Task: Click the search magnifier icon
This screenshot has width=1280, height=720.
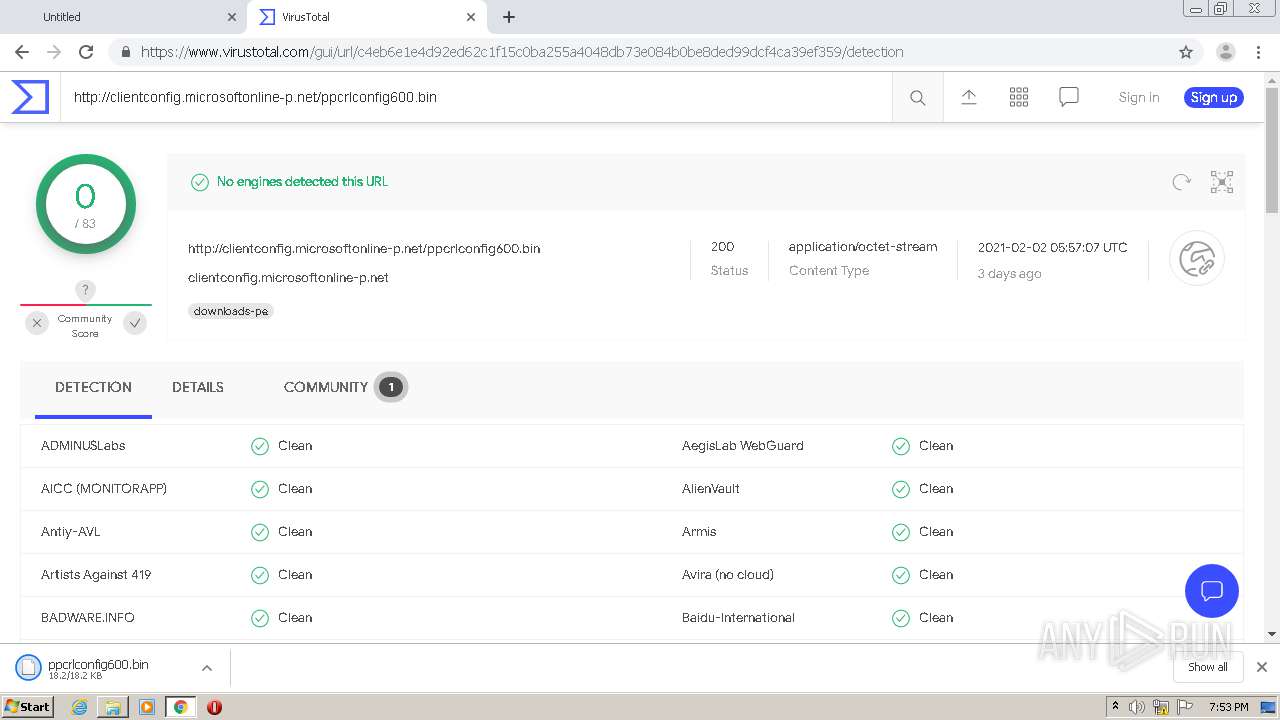Action: 917,97
